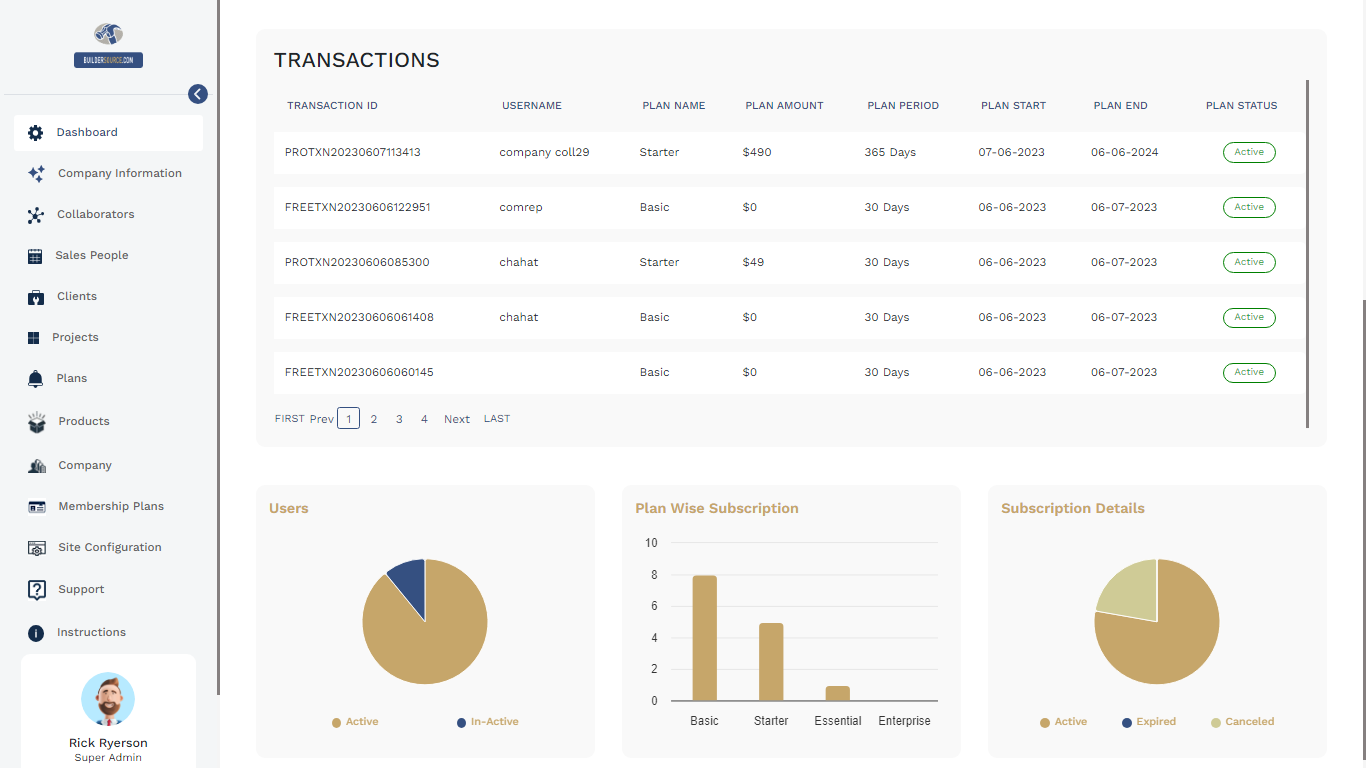The height and width of the screenshot is (768, 1366).
Task: Click the Clients briefcase icon
Action: 36,297
